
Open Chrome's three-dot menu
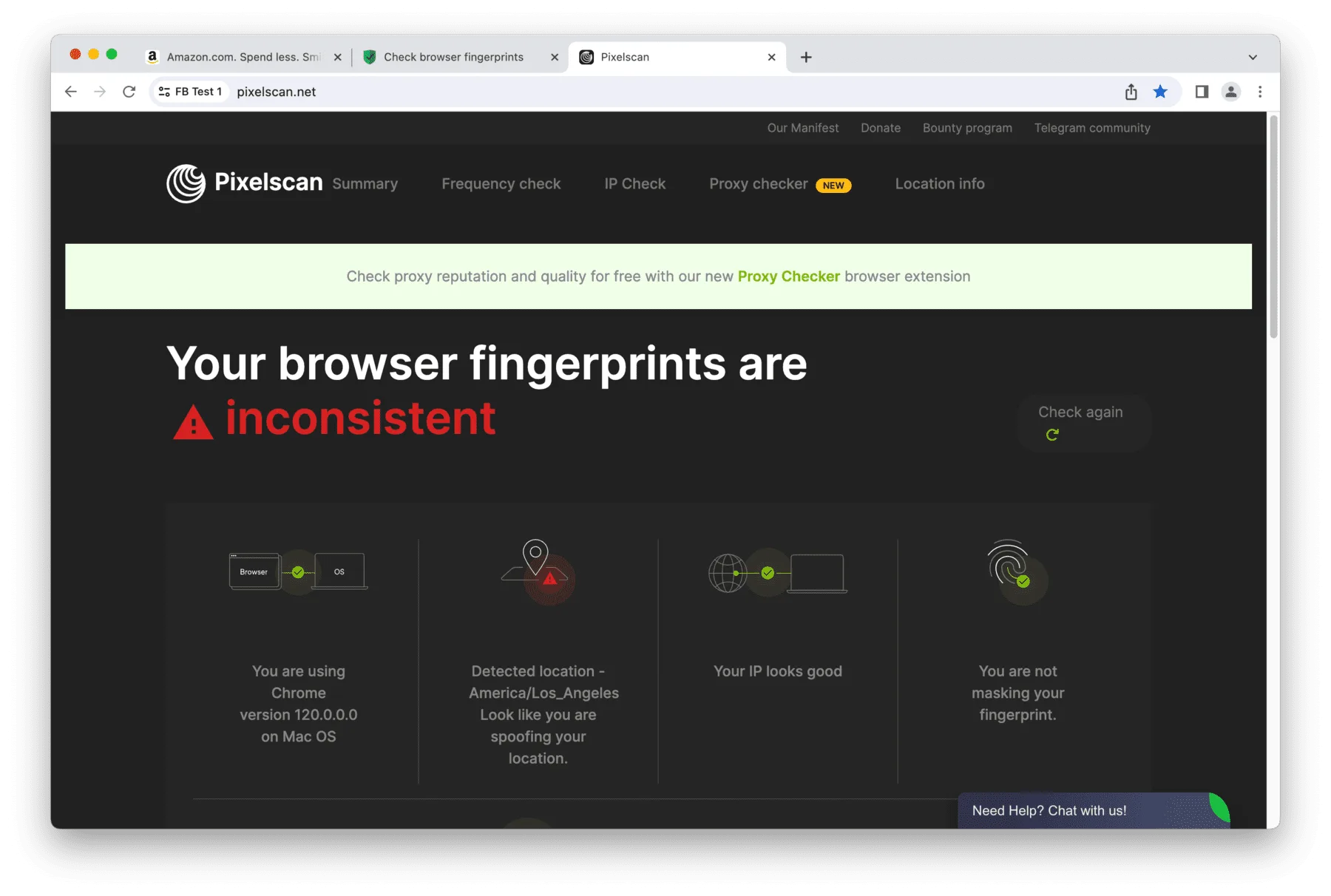1260,92
